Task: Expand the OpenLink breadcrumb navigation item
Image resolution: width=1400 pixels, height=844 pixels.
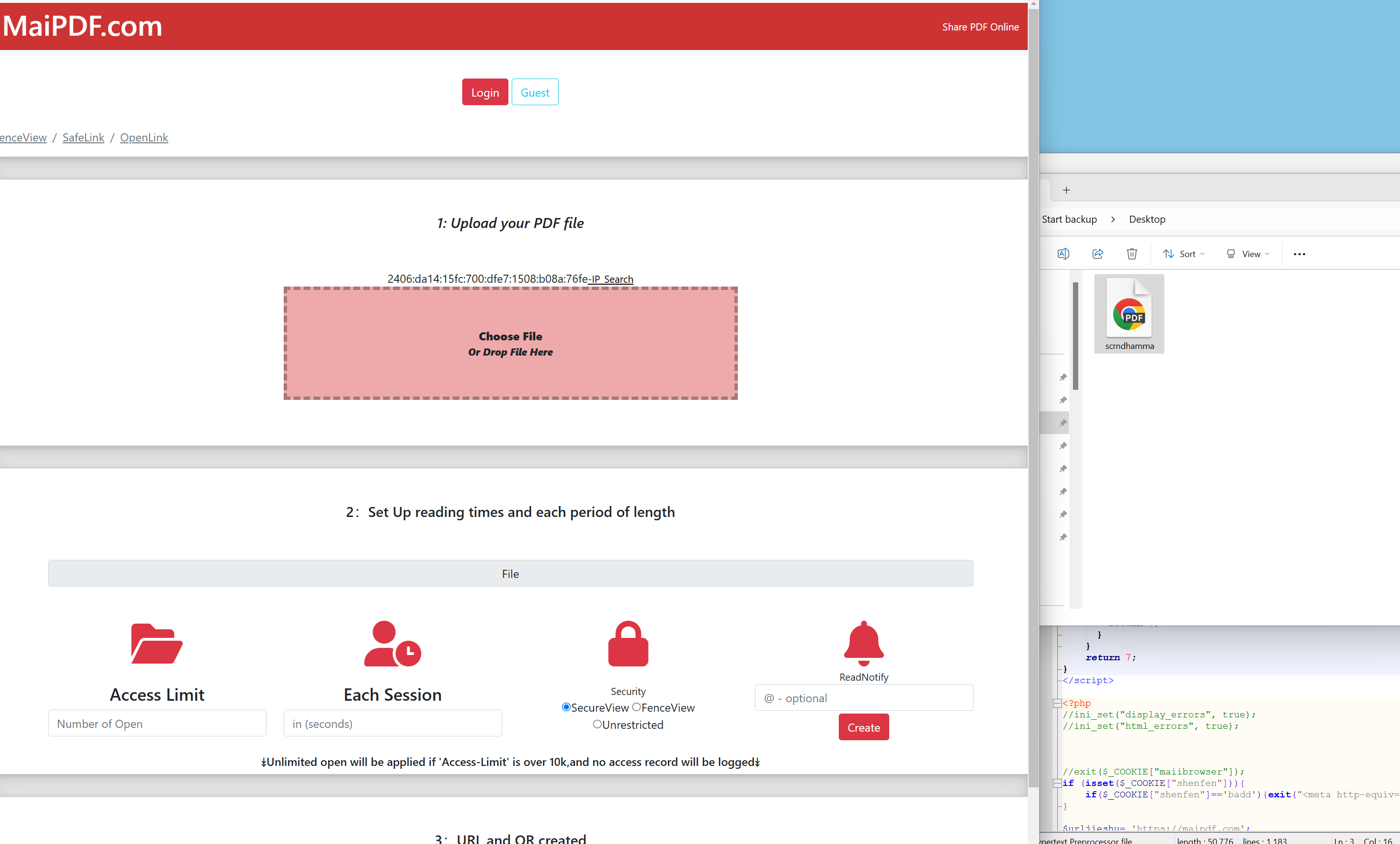Action: (x=144, y=137)
